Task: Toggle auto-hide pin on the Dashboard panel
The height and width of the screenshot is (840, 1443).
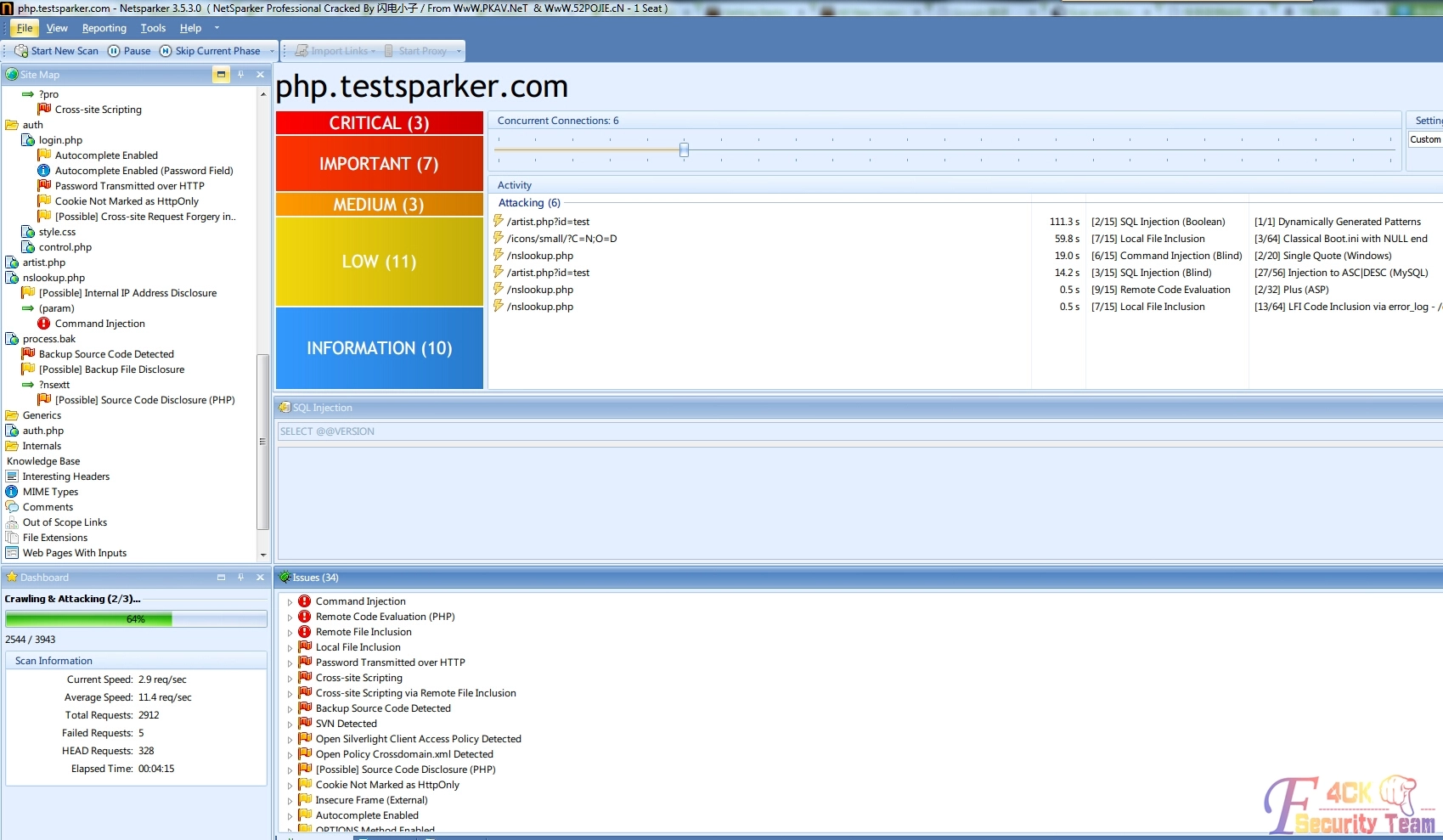Action: (240, 577)
